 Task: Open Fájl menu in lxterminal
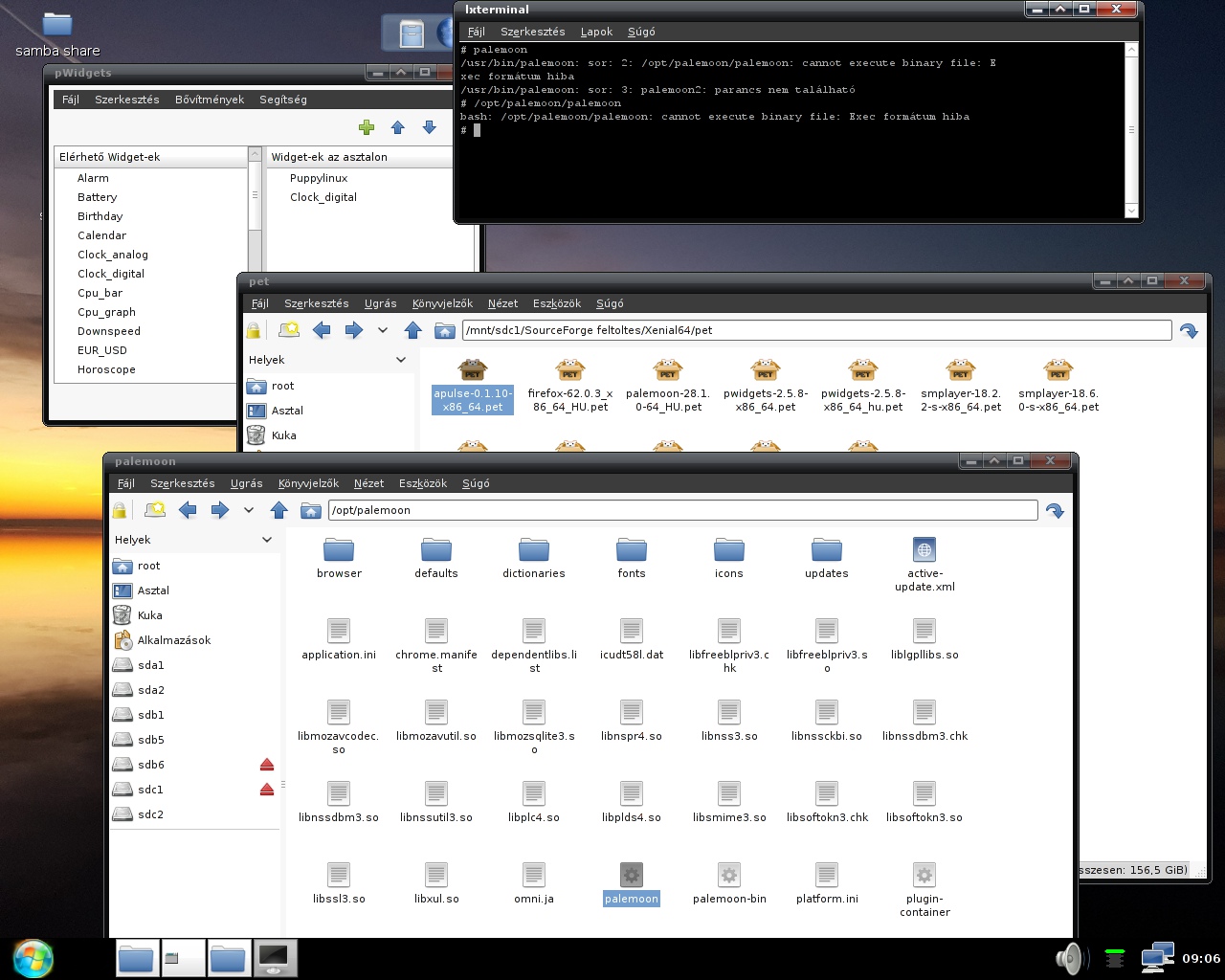(476, 32)
